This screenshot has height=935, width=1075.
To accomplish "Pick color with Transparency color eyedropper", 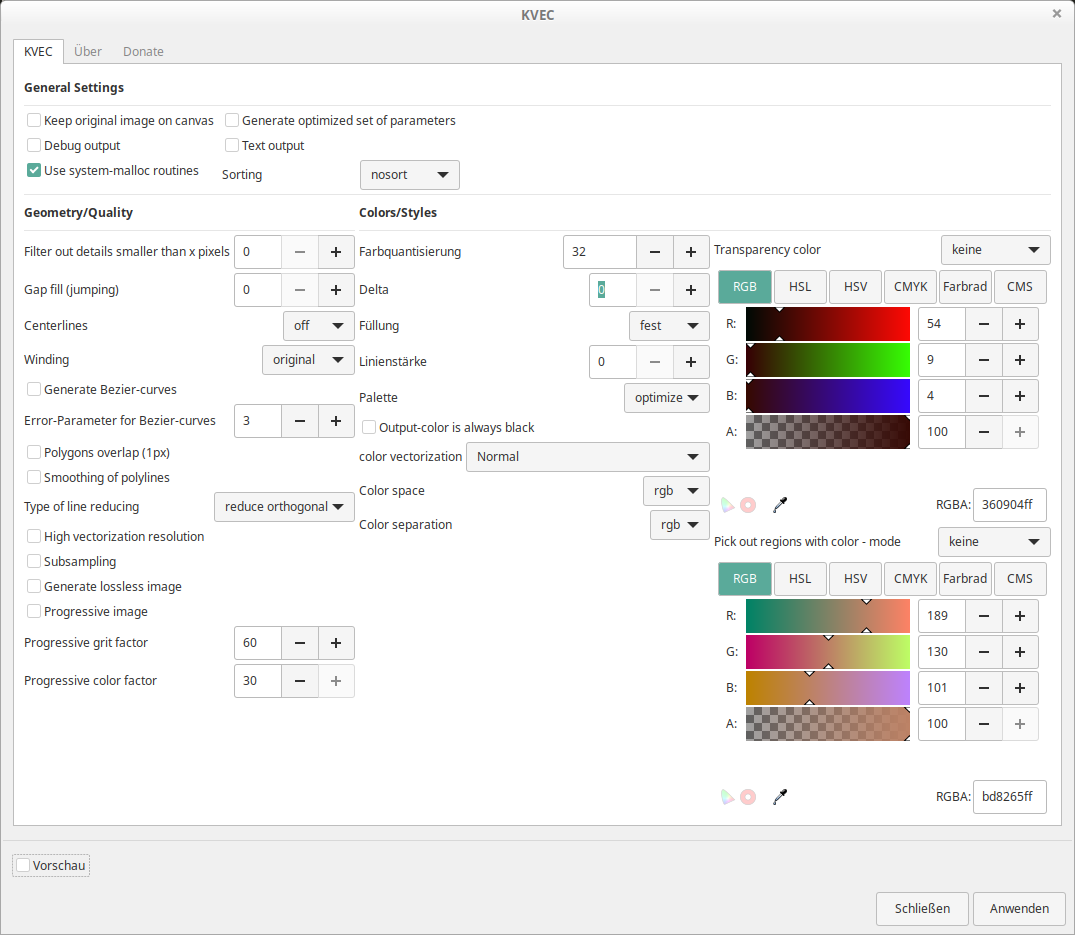I will pos(780,505).
